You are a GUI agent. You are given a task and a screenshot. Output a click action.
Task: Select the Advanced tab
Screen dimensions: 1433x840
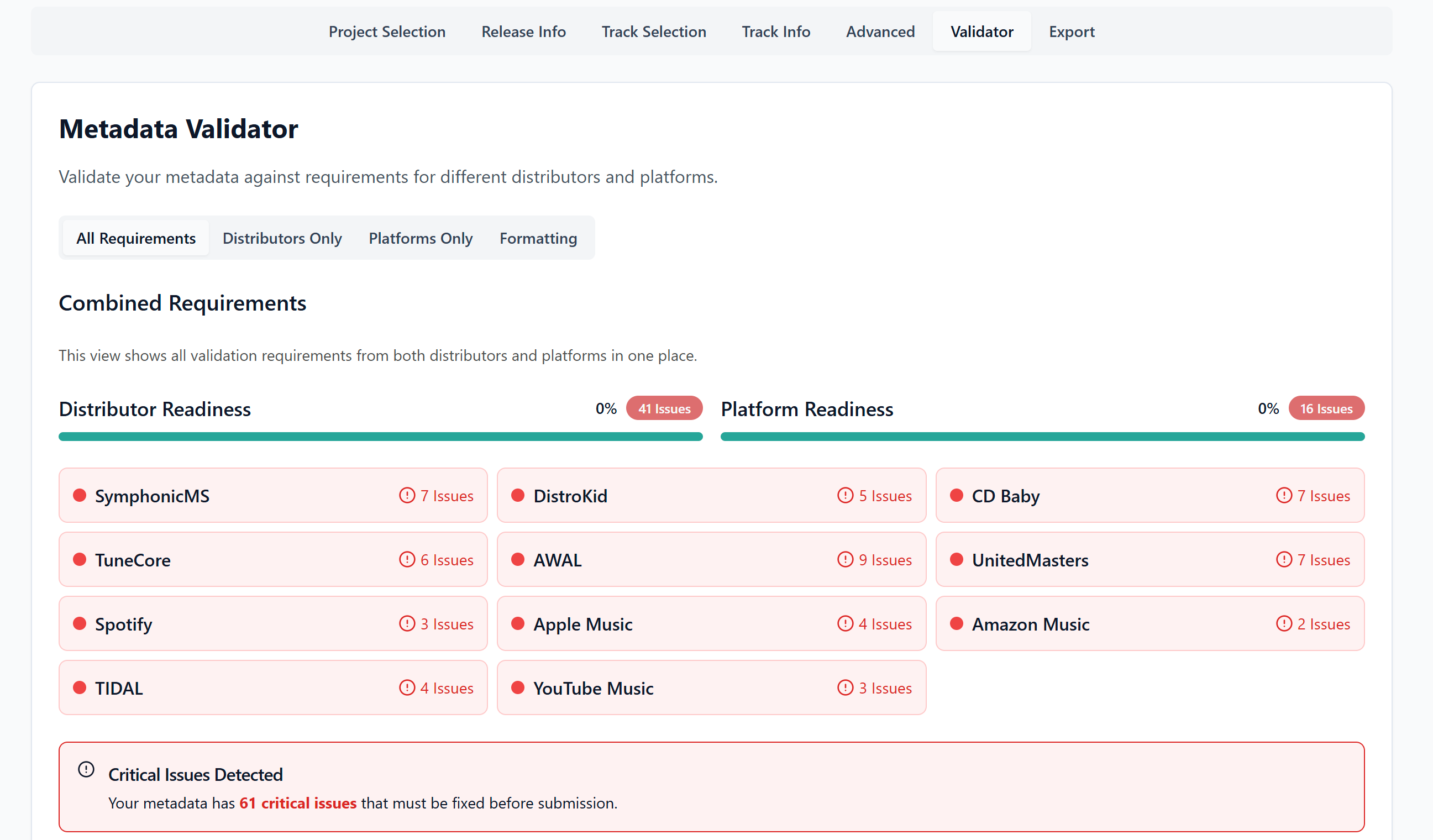coord(880,32)
